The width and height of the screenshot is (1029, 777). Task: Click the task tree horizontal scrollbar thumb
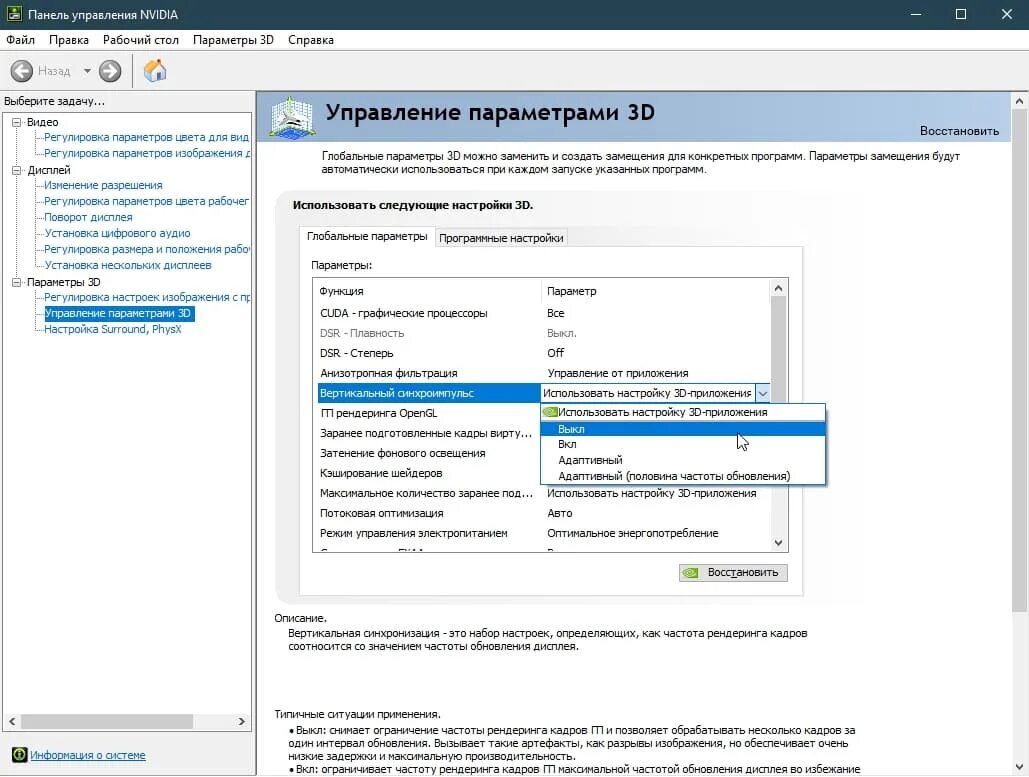[107, 721]
